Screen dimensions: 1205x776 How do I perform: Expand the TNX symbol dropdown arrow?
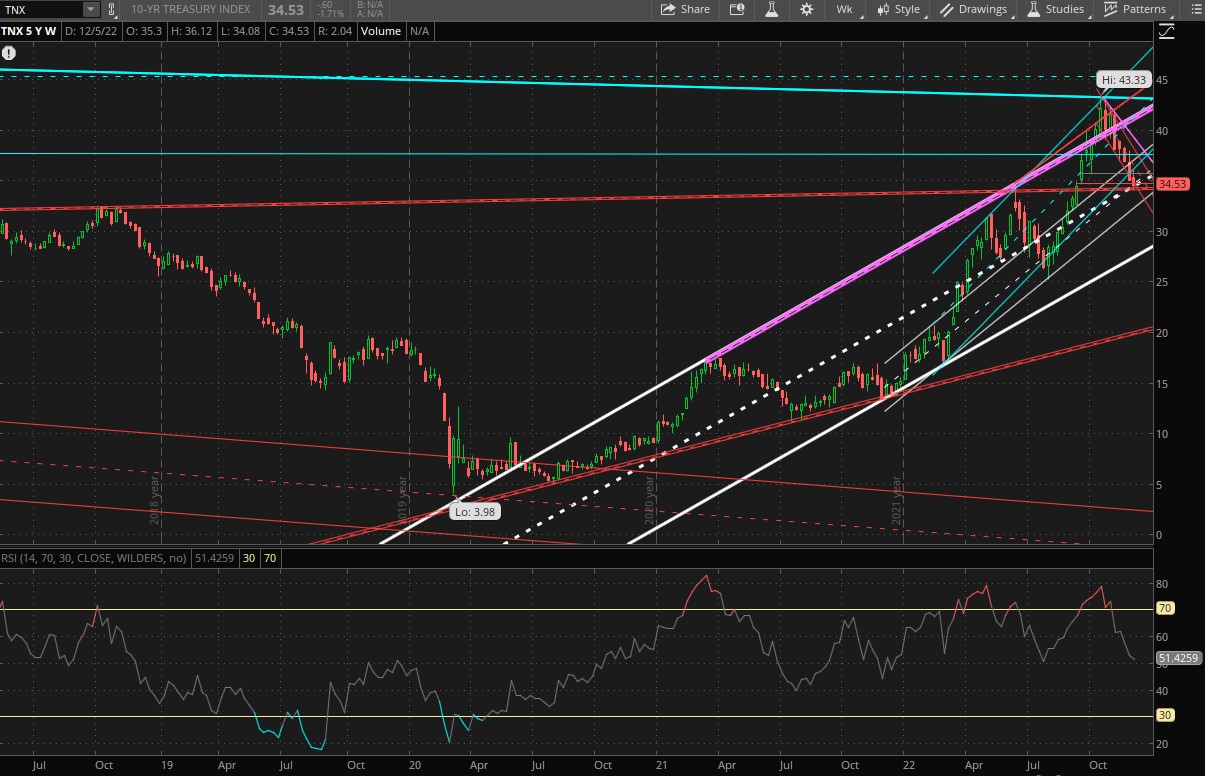click(90, 9)
